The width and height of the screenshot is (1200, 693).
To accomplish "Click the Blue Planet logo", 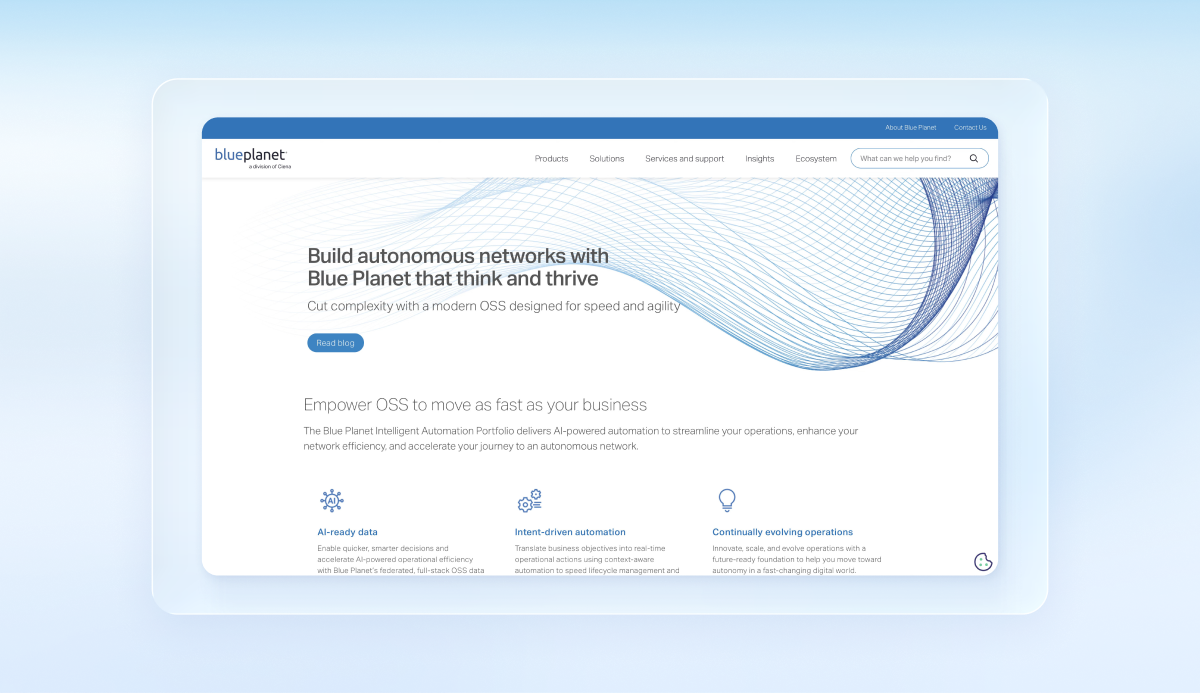I will (252, 158).
